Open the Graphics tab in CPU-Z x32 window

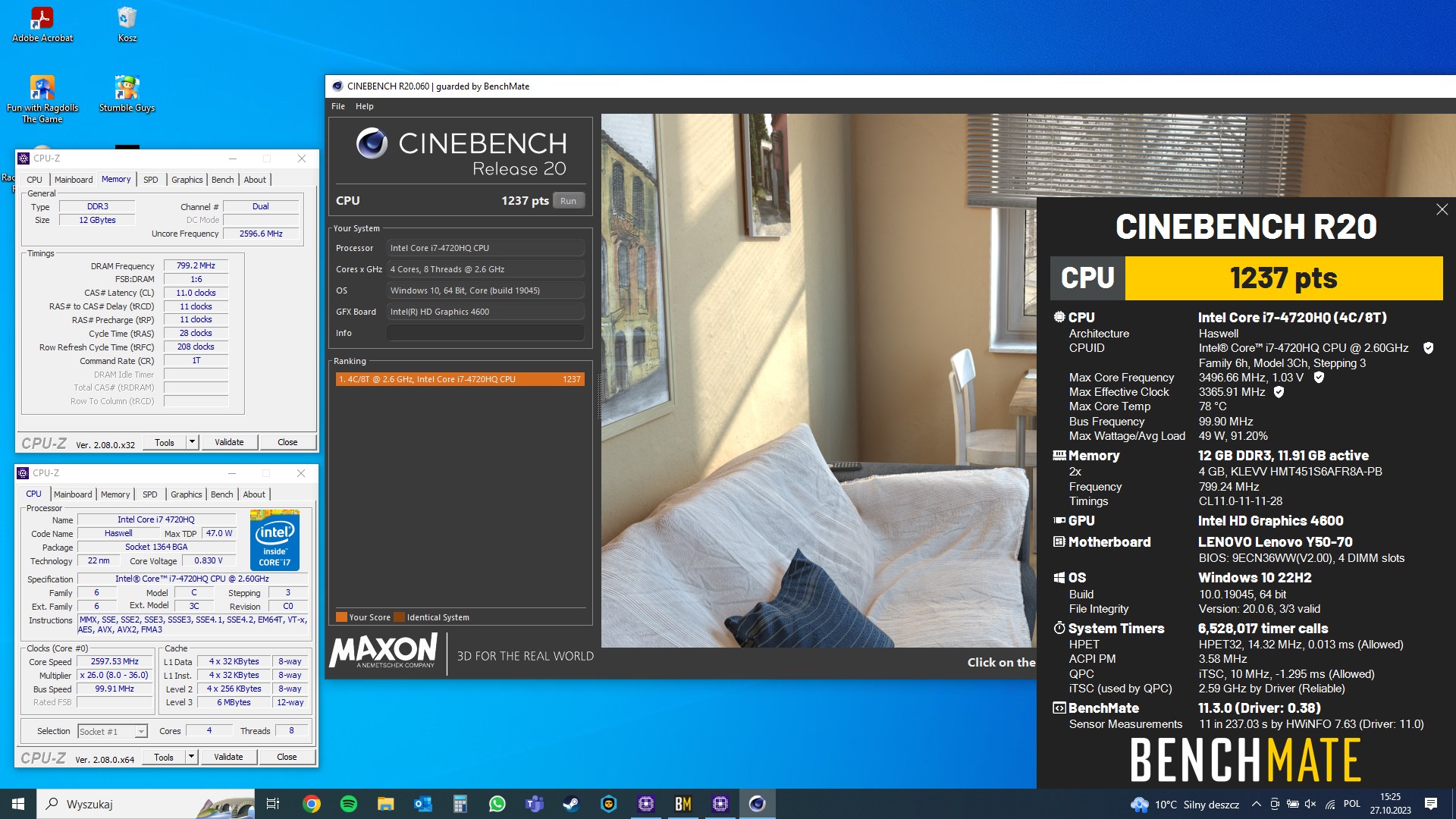point(187,180)
